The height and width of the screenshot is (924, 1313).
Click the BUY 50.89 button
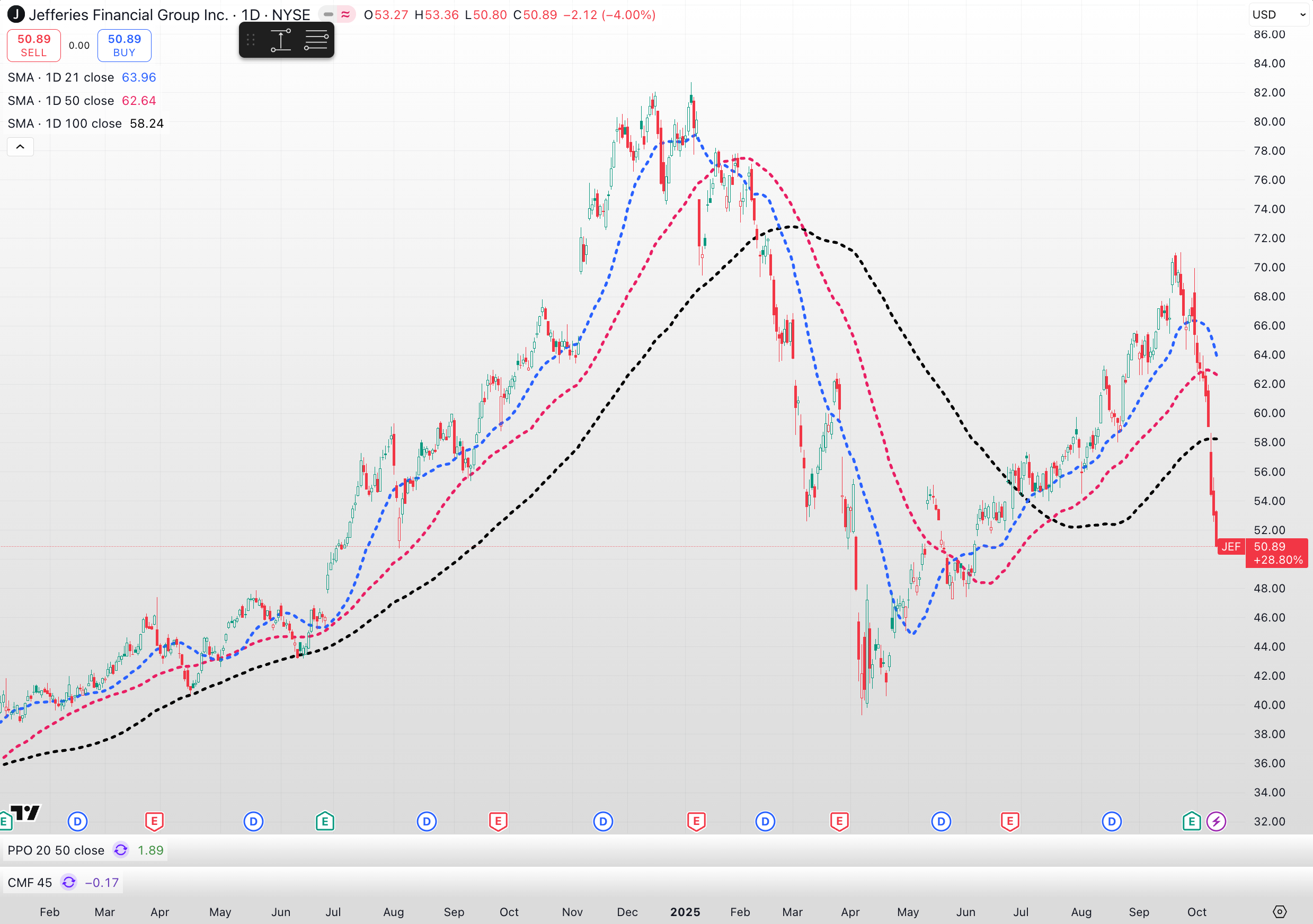124,45
